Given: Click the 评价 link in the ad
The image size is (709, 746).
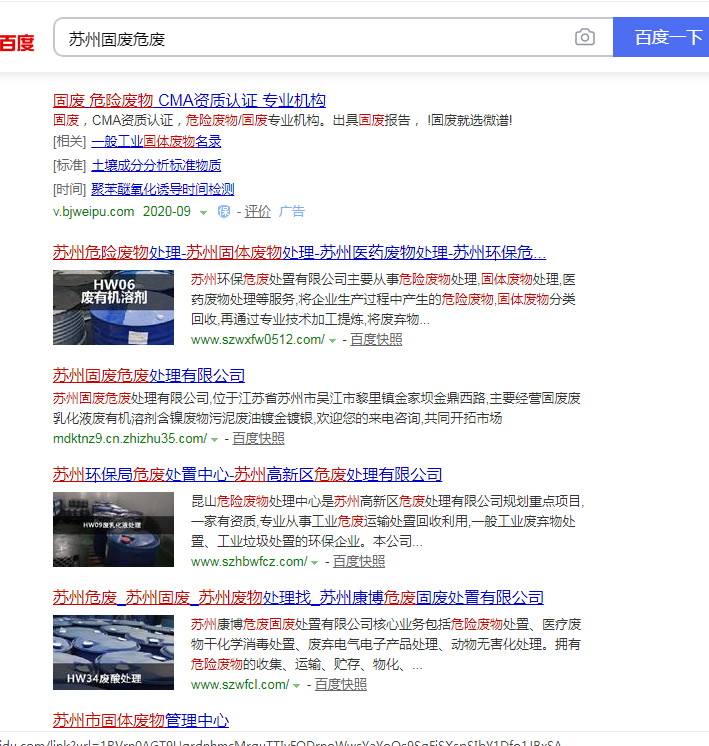Looking at the screenshot, I should click(258, 212).
